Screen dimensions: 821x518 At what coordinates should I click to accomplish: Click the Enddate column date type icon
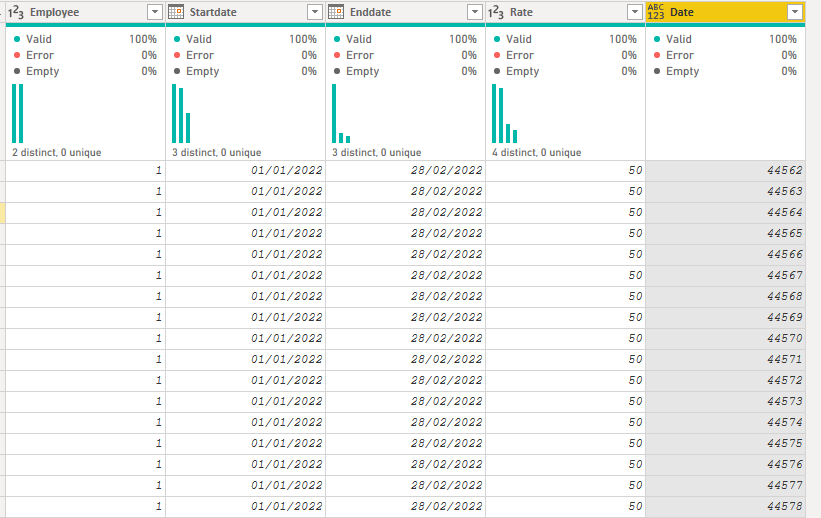coord(336,12)
